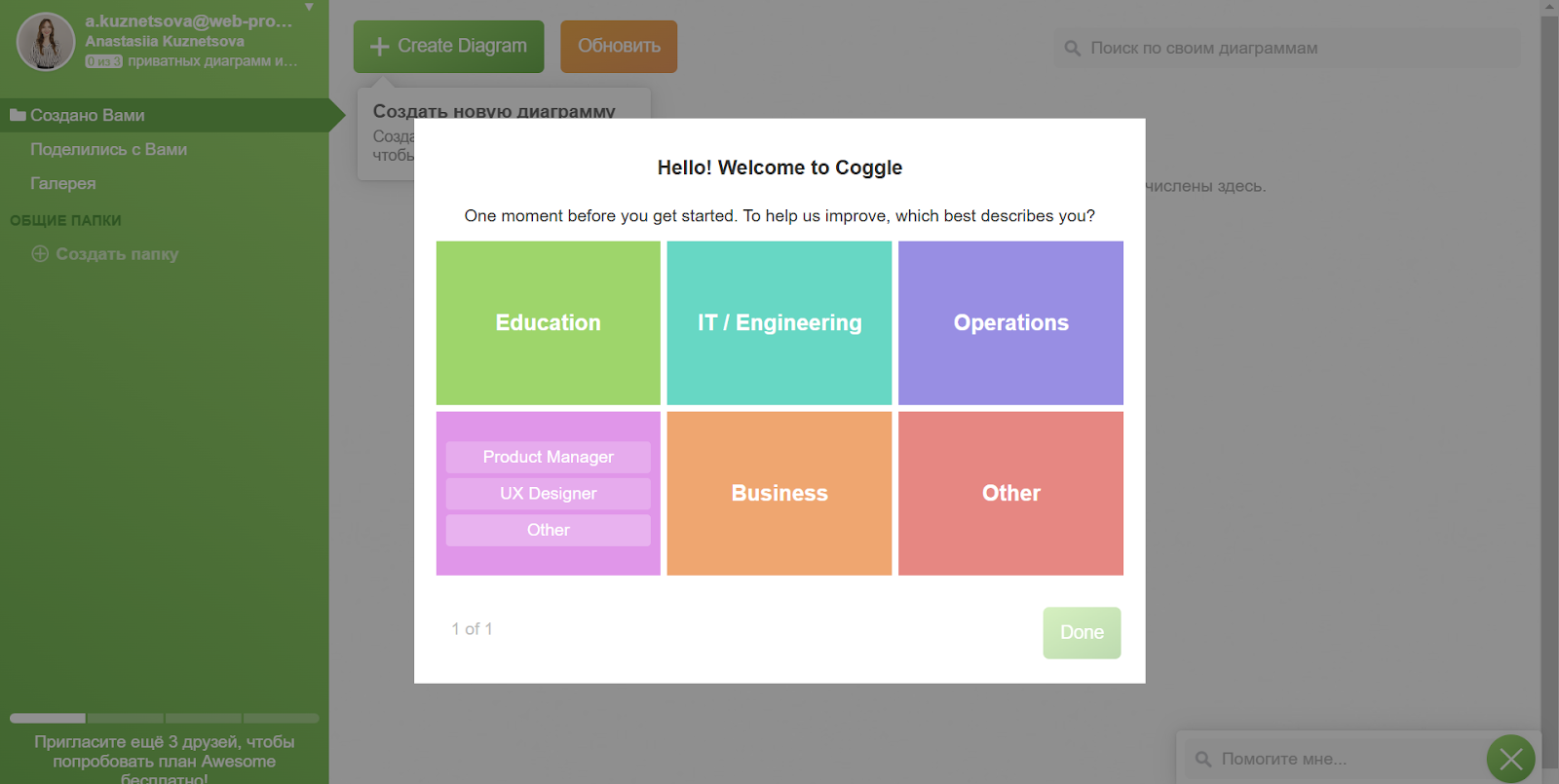Screen dimensions: 1559x784
Task: Open the Создано Вами folder
Action: [88, 115]
